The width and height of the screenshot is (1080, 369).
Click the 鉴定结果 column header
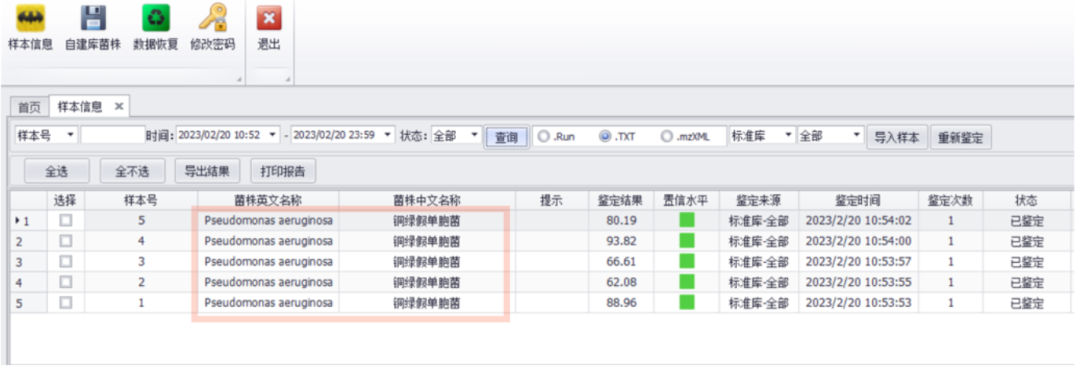tap(620, 200)
